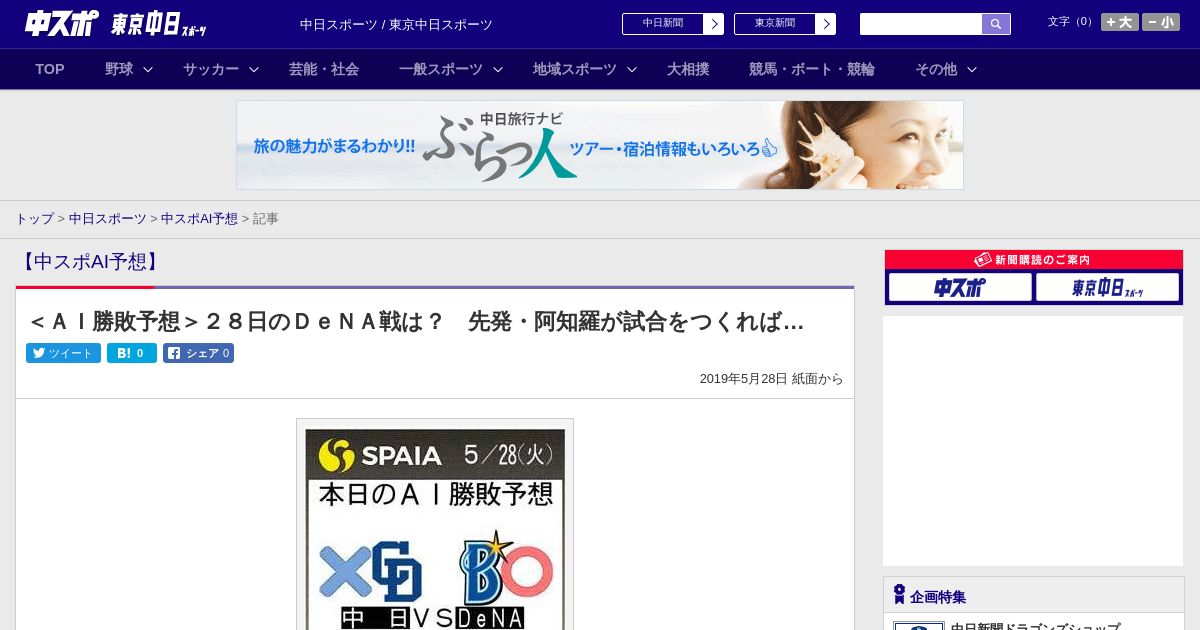The width and height of the screenshot is (1200, 630).
Task: Open the サッカー menu
Action: (x=211, y=69)
